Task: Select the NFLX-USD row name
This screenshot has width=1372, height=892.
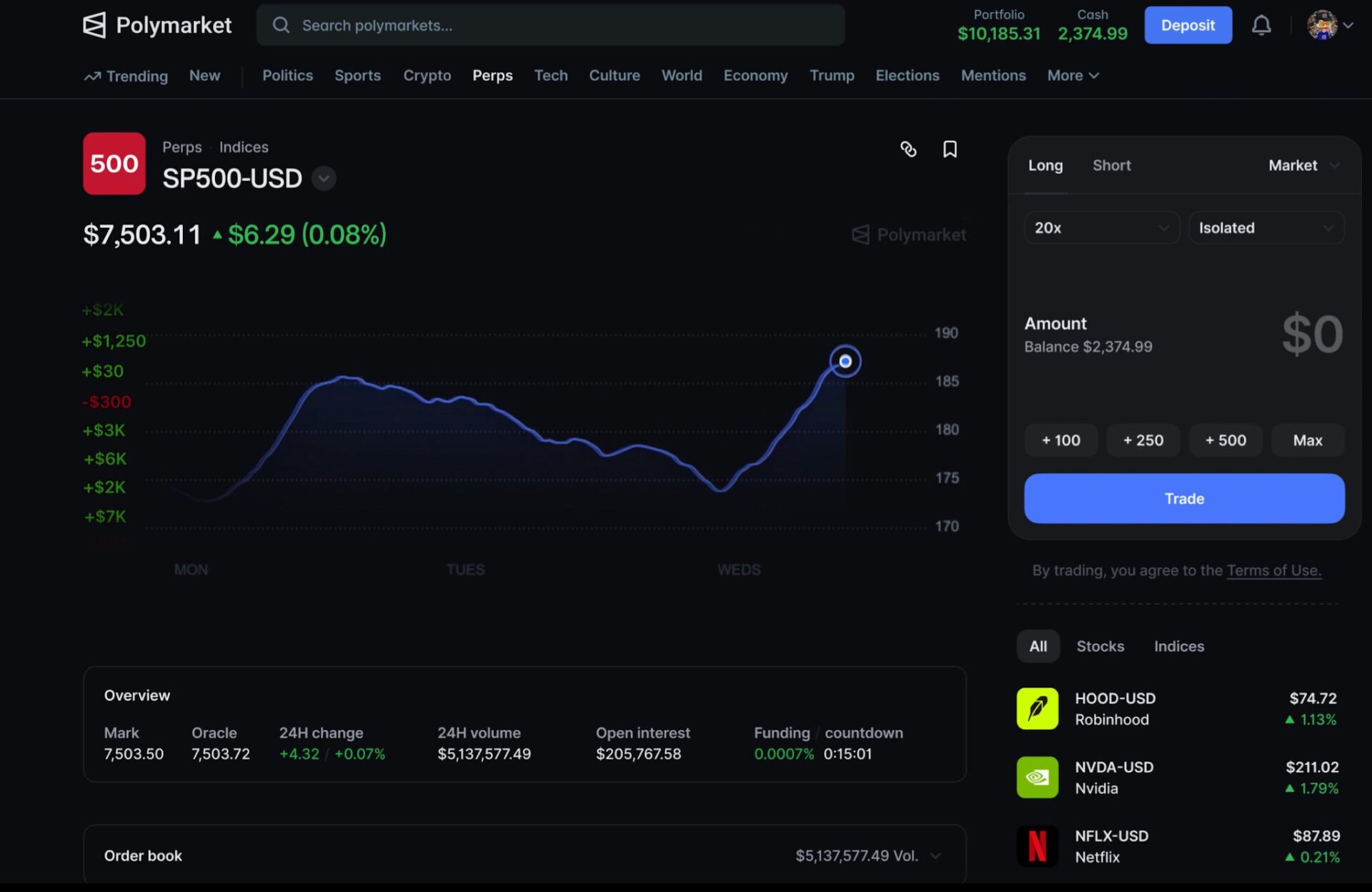Action: tap(1111, 836)
